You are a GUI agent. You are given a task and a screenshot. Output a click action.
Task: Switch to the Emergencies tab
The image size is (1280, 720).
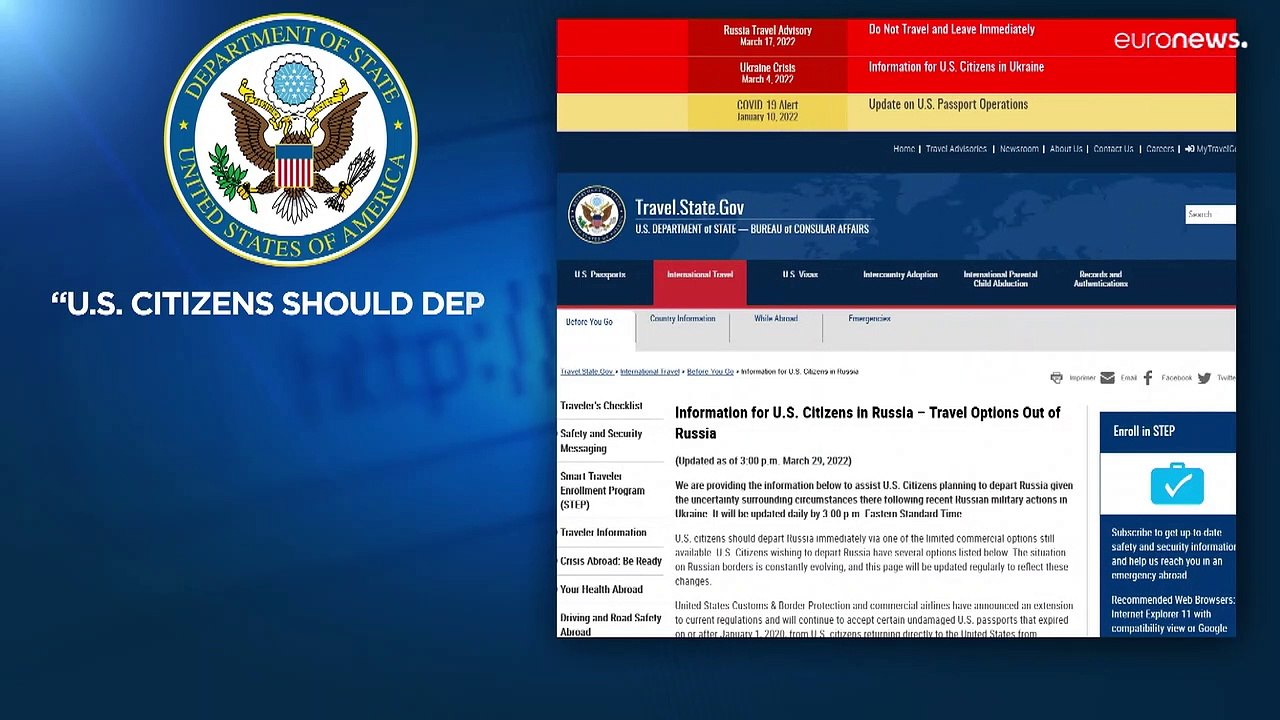[869, 319]
